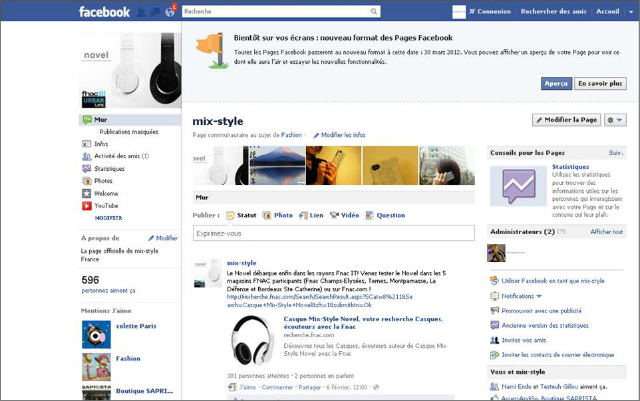Click the Vidéo publish icon
This screenshot has width=640, height=401.
(x=334, y=215)
